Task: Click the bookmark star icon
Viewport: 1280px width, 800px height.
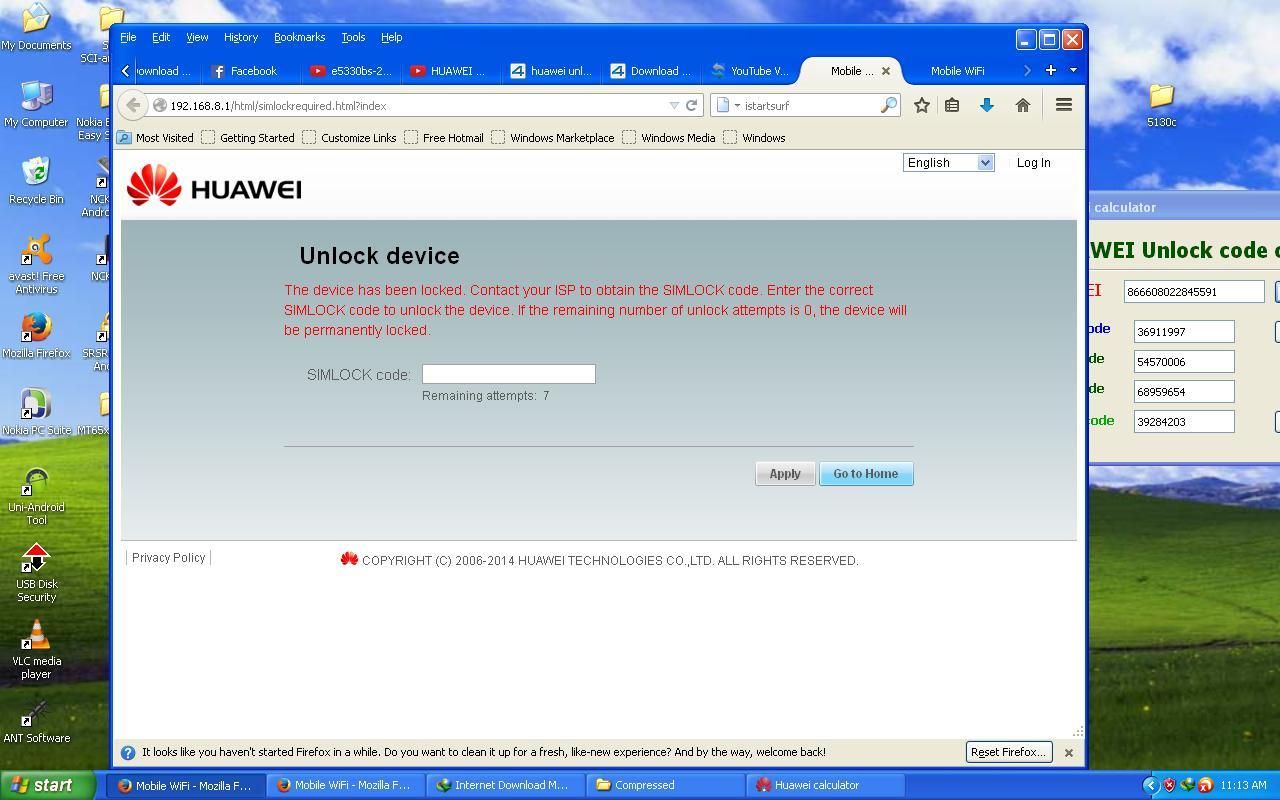Action: coord(921,105)
